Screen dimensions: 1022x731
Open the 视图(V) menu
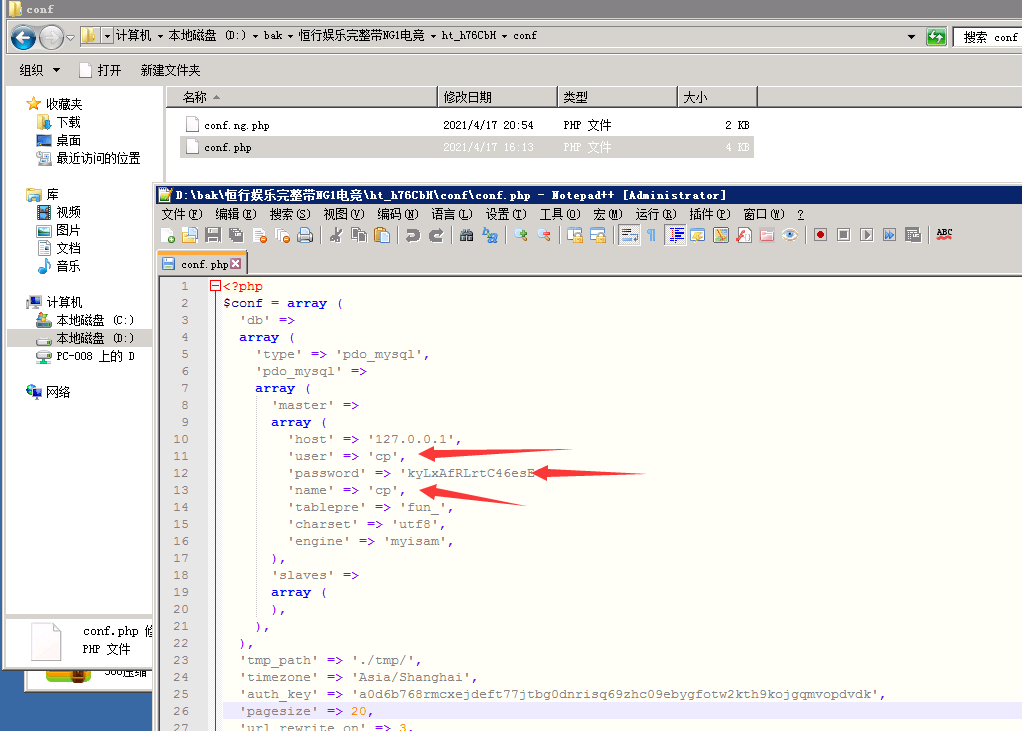pos(343,214)
